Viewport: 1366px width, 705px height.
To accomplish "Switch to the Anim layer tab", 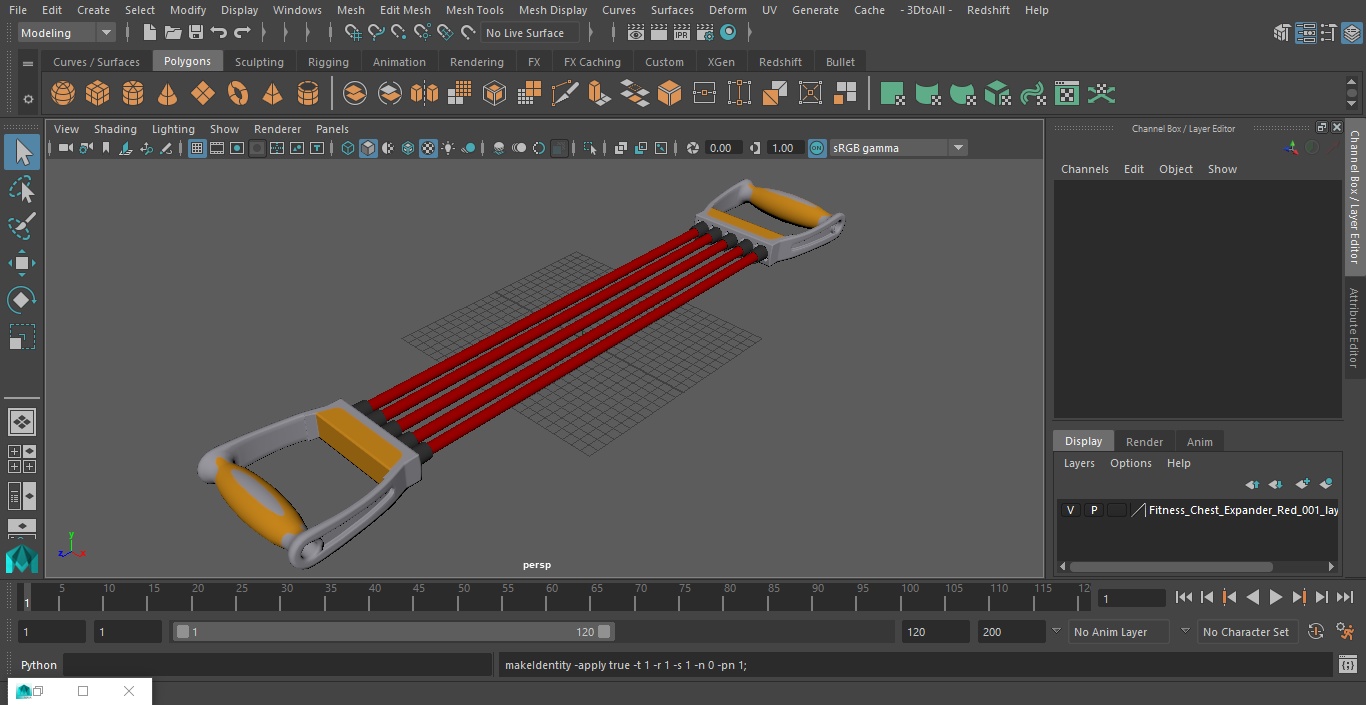I will 1199,442.
